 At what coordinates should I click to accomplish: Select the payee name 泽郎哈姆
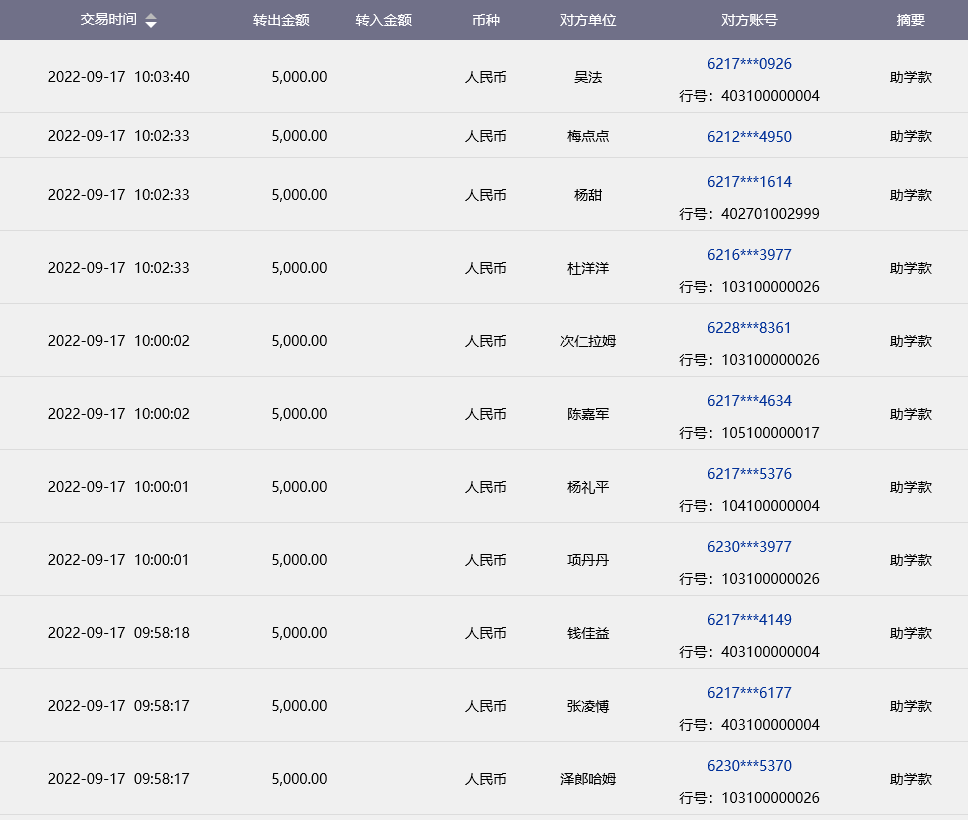(588, 779)
